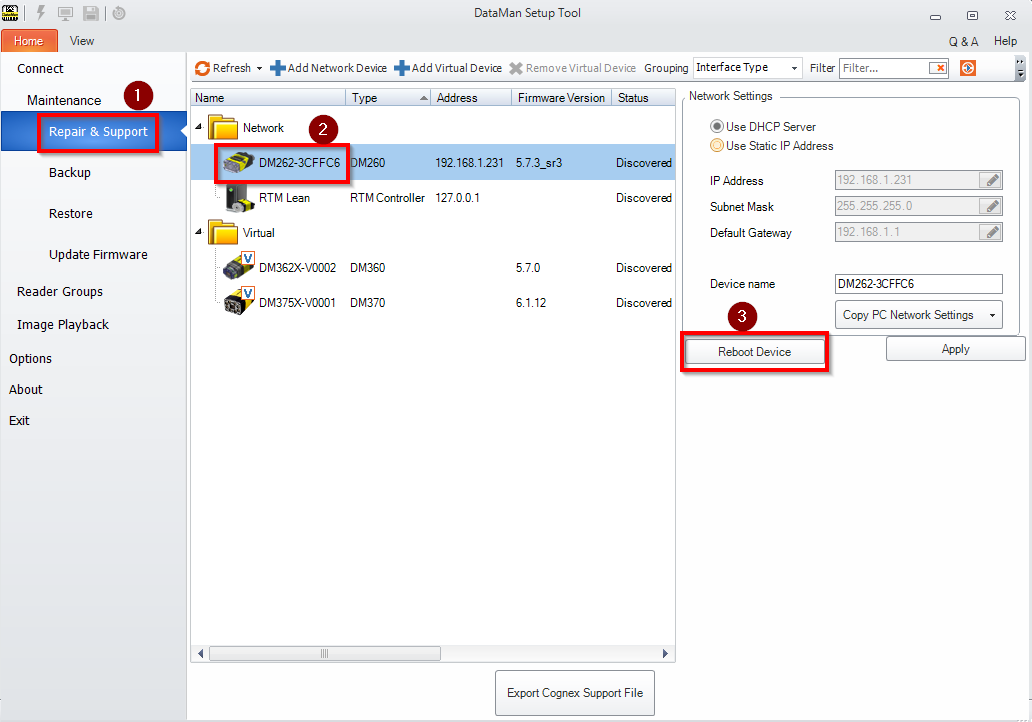Viewport: 1032px width, 722px height.
Task: Click the Reboot Device button
Action: (x=754, y=352)
